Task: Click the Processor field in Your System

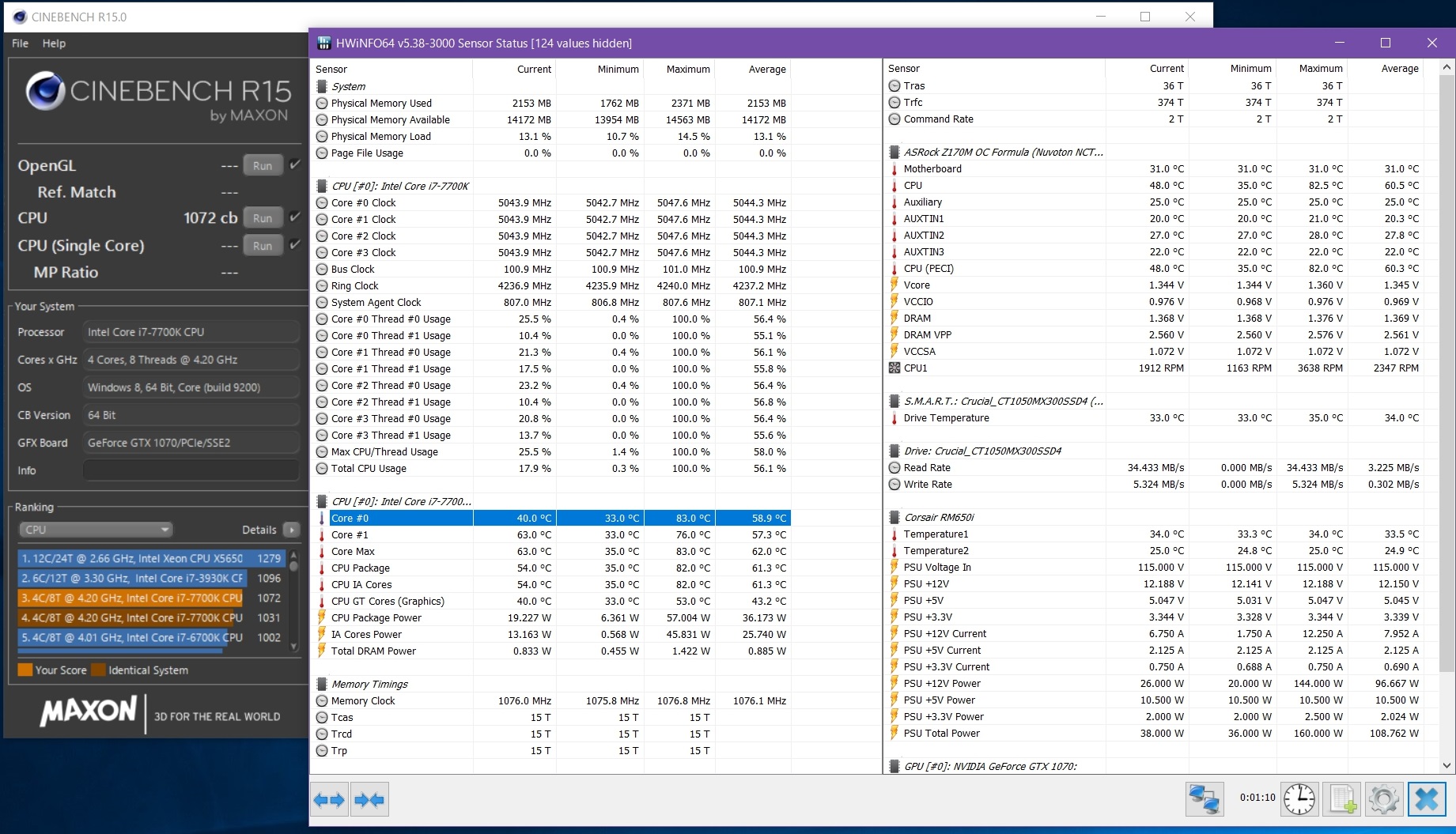Action: (191, 332)
